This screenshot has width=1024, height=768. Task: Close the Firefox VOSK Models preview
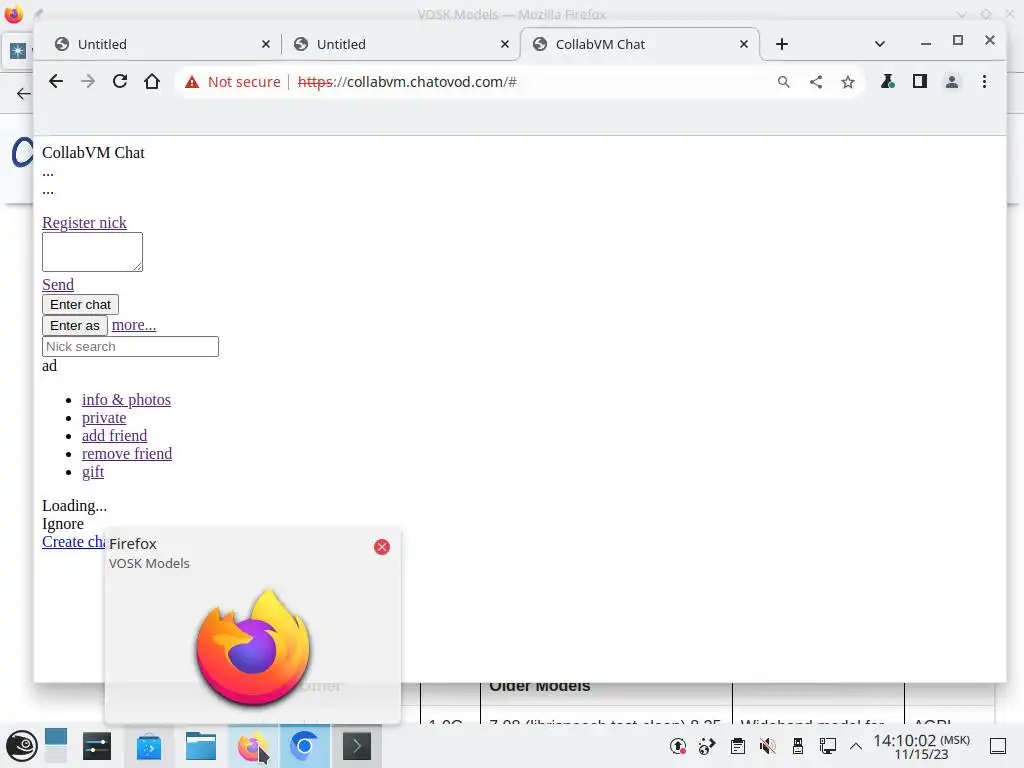pos(382,547)
